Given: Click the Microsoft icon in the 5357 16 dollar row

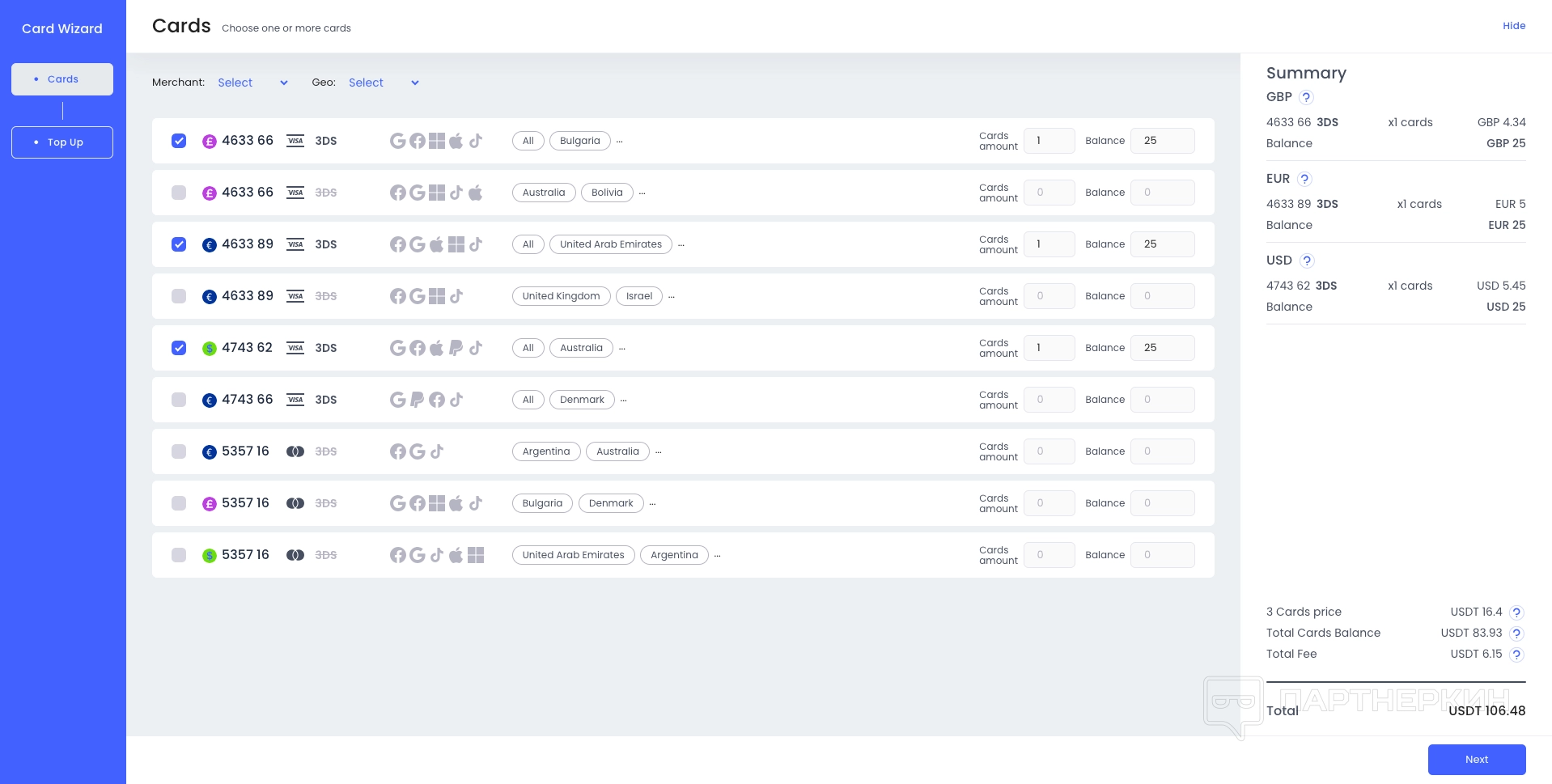Looking at the screenshot, I should pyautogui.click(x=476, y=555).
